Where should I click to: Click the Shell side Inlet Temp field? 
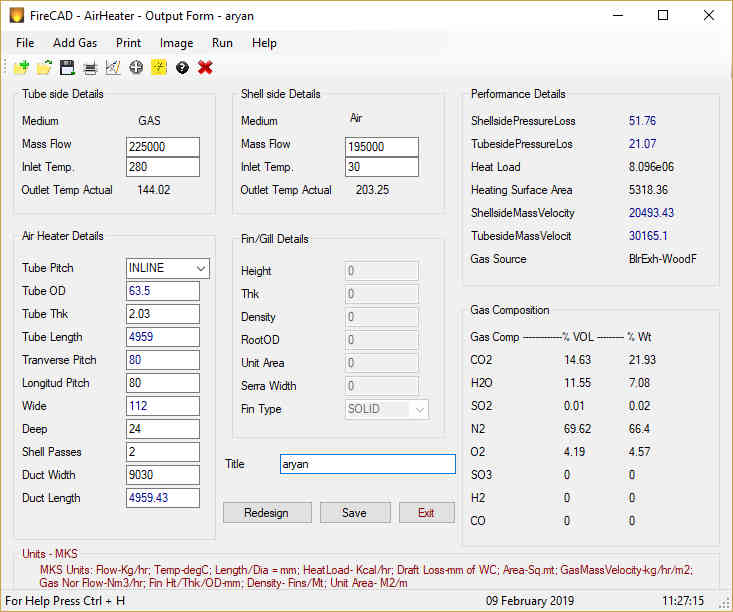381,167
